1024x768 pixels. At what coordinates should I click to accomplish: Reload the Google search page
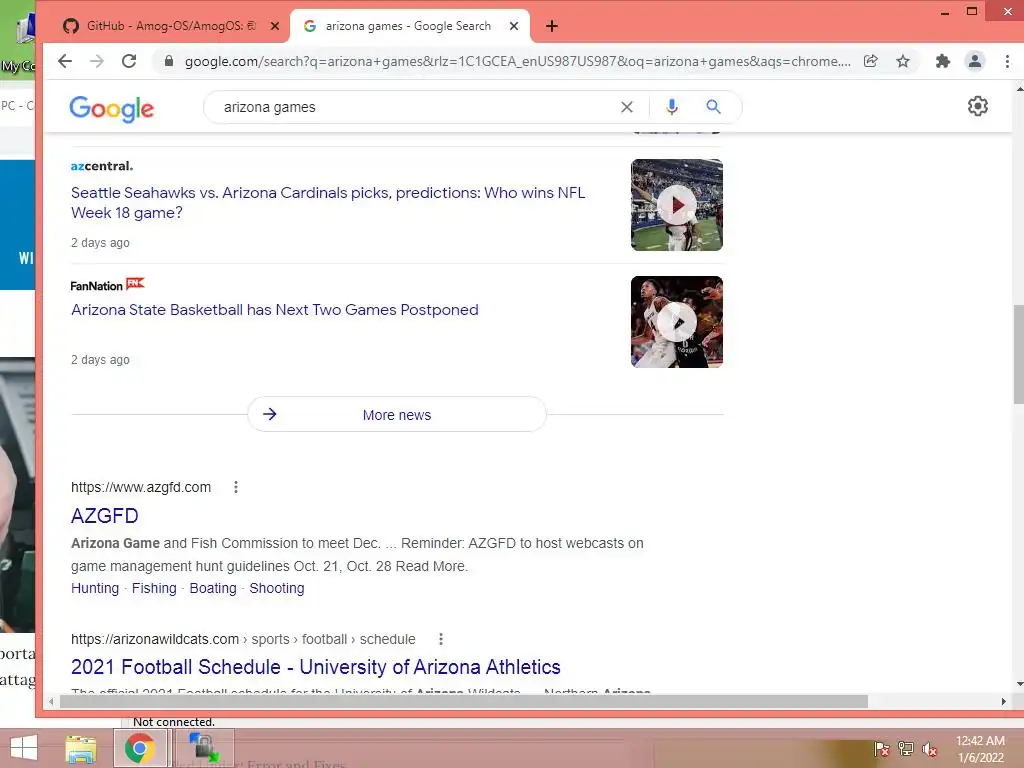[129, 61]
